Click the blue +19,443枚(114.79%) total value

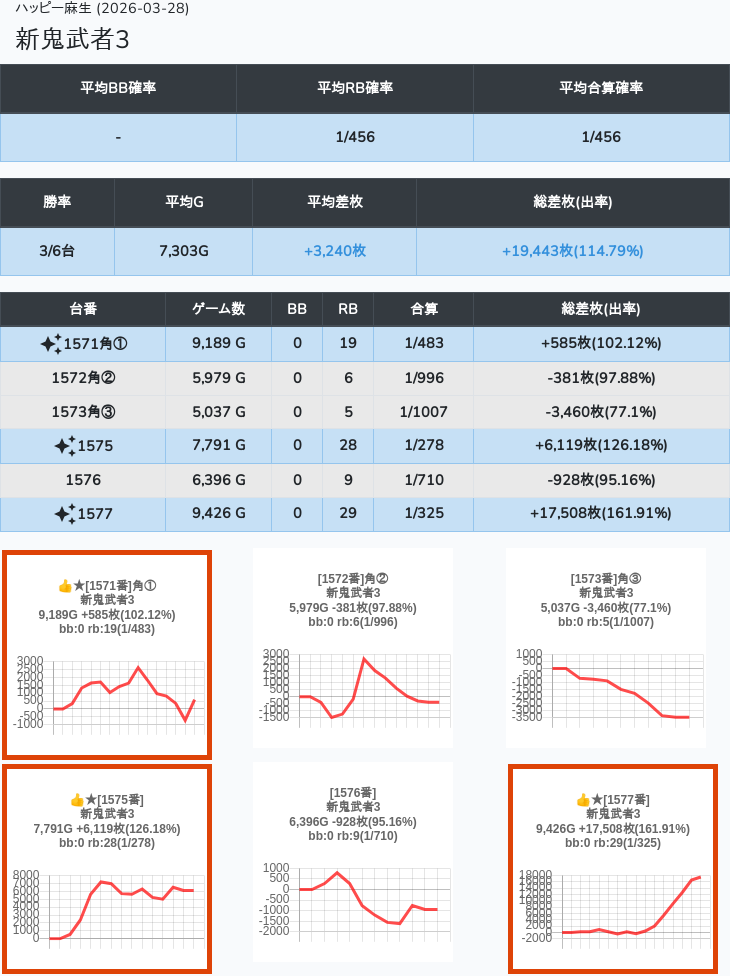click(572, 251)
